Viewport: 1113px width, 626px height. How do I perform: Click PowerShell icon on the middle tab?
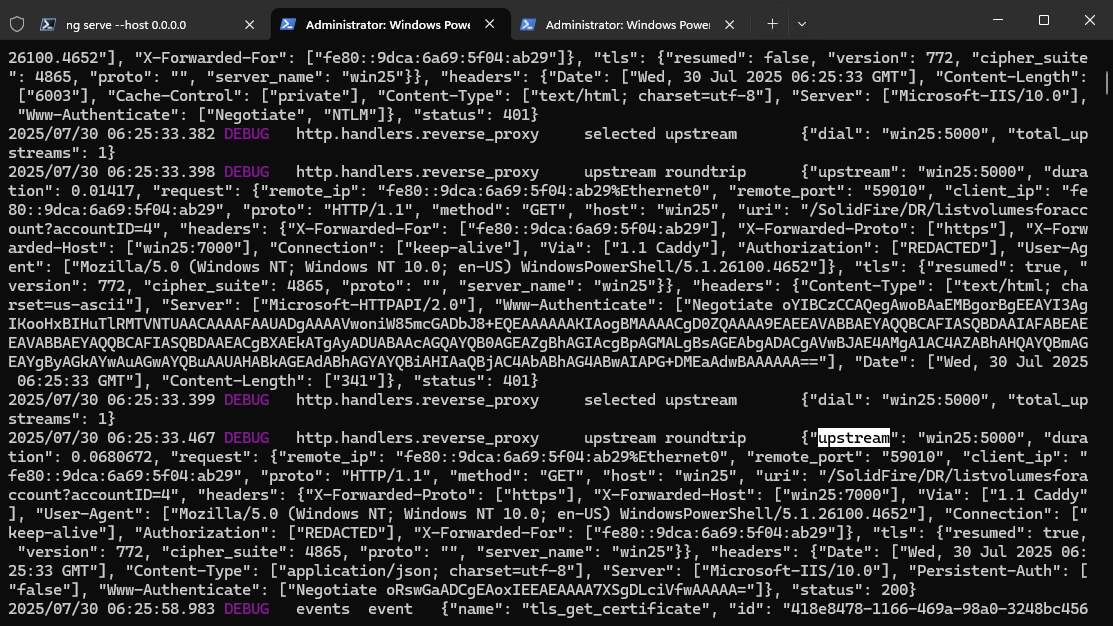pos(287,24)
